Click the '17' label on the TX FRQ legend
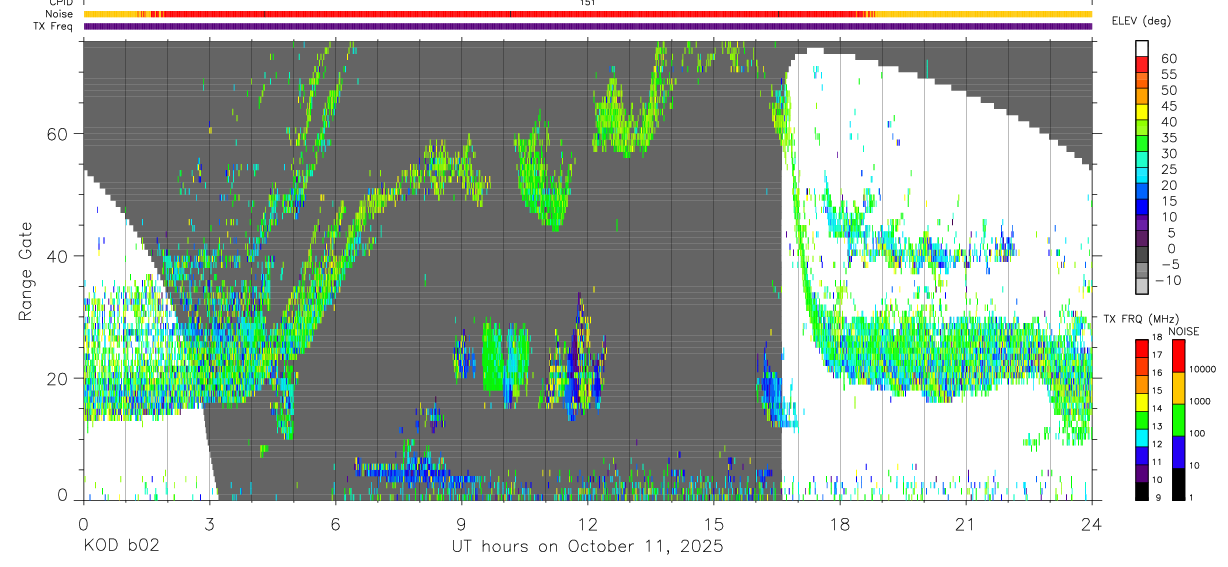This screenshot has width=1228, height=567. click(1157, 354)
